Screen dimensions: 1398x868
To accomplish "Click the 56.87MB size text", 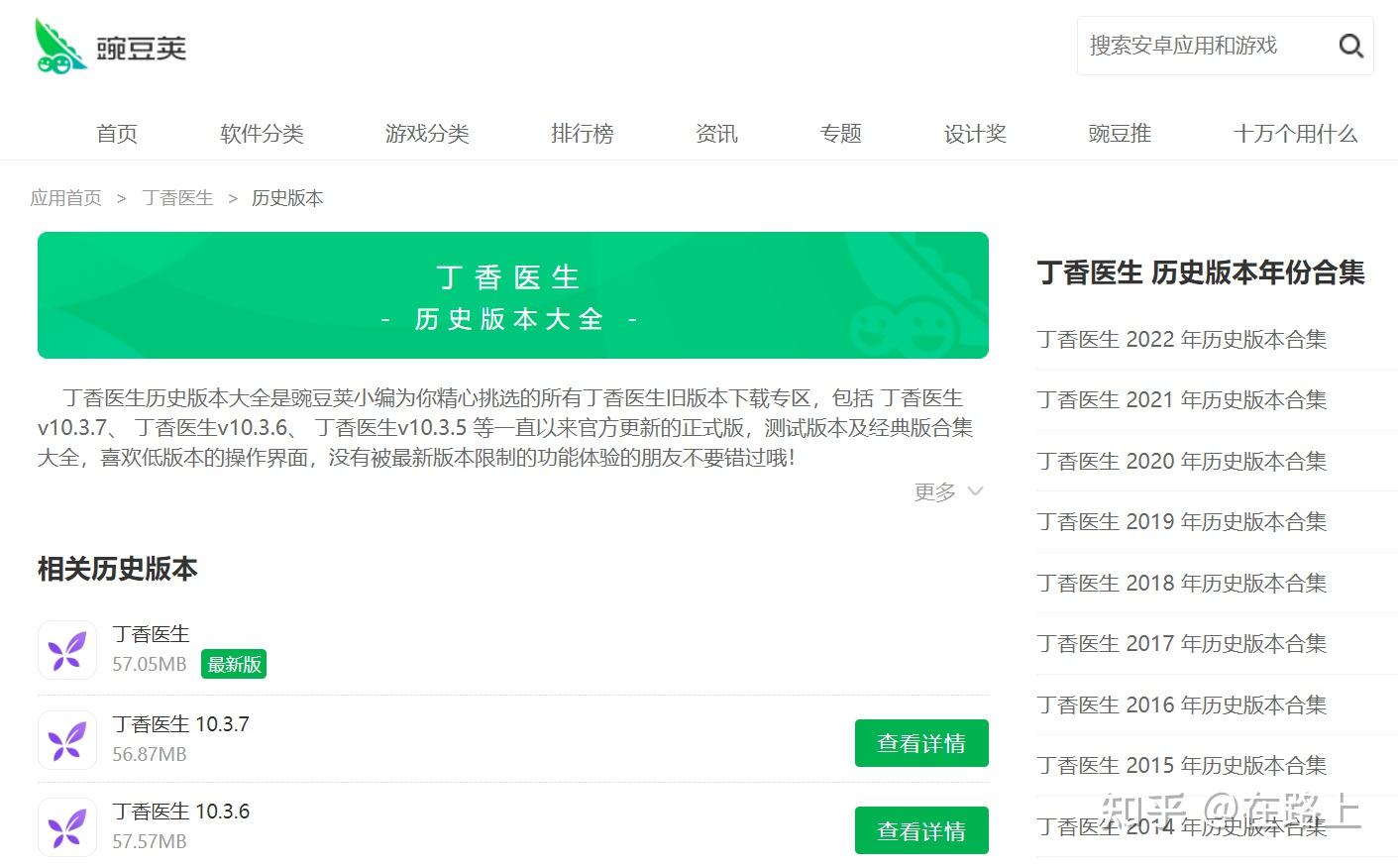I will click(150, 754).
